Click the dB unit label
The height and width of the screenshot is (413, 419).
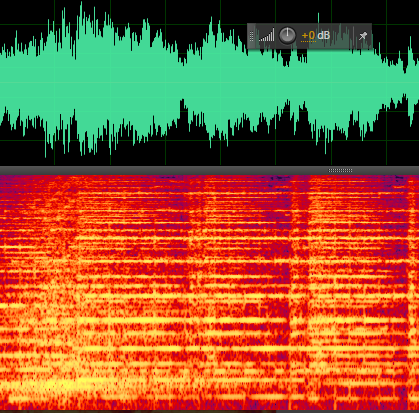point(323,35)
